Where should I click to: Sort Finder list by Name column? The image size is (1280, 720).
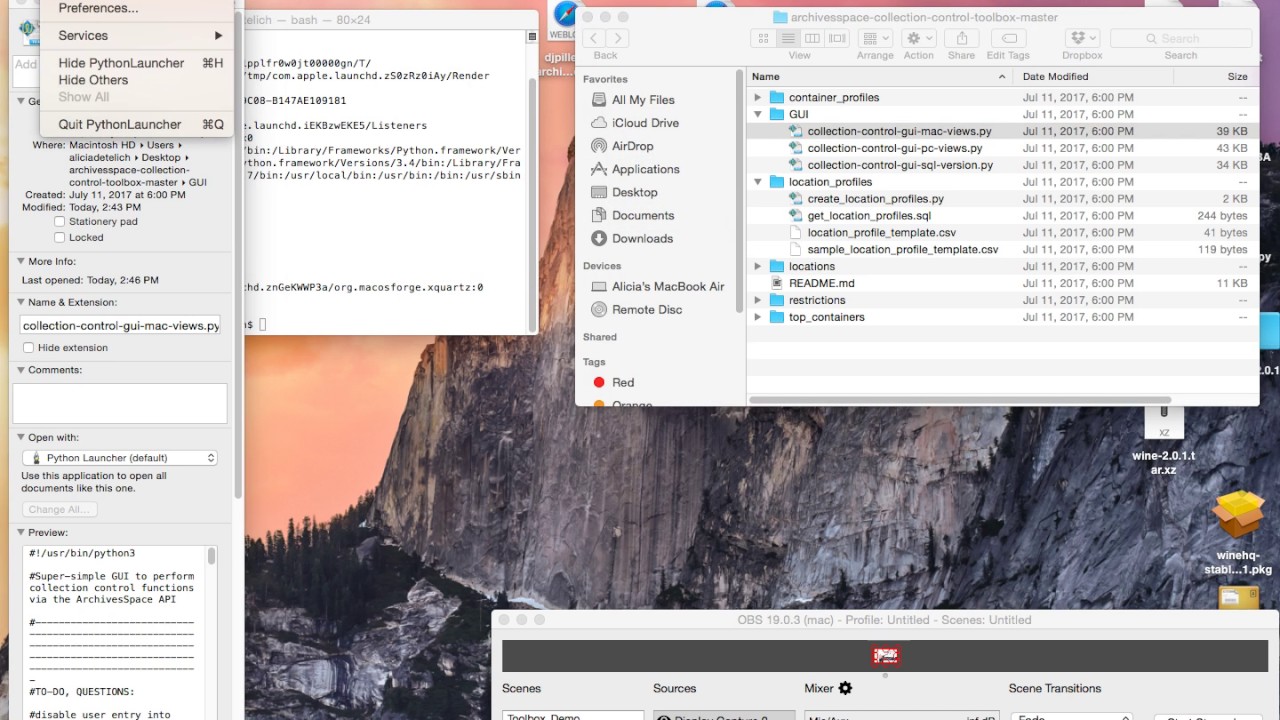(879, 77)
